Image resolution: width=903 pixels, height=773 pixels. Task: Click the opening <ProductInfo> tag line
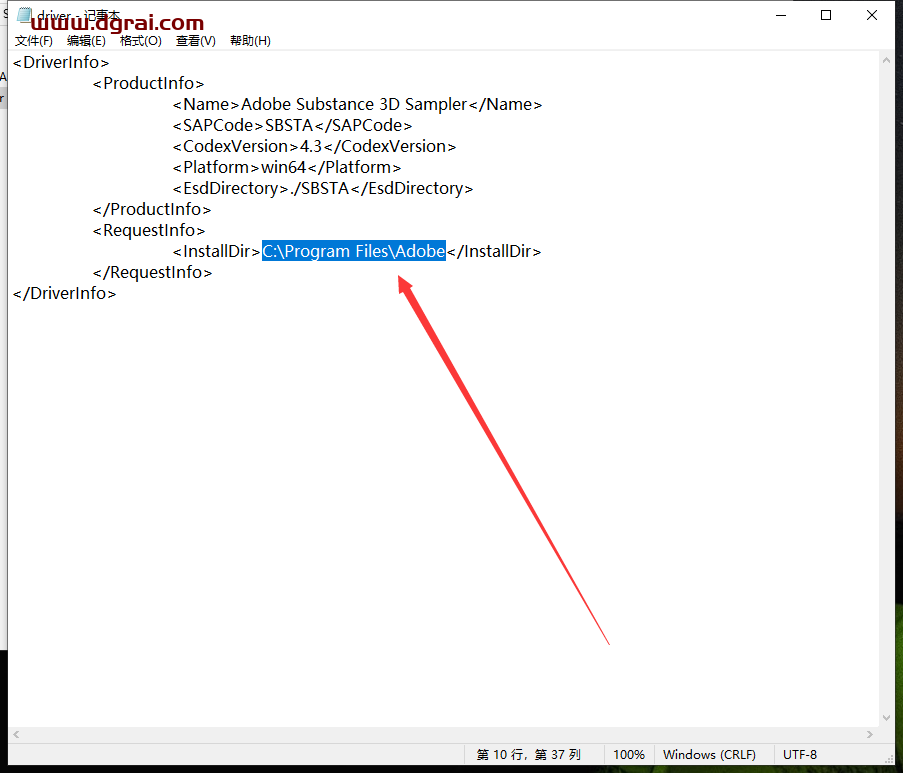tap(149, 84)
